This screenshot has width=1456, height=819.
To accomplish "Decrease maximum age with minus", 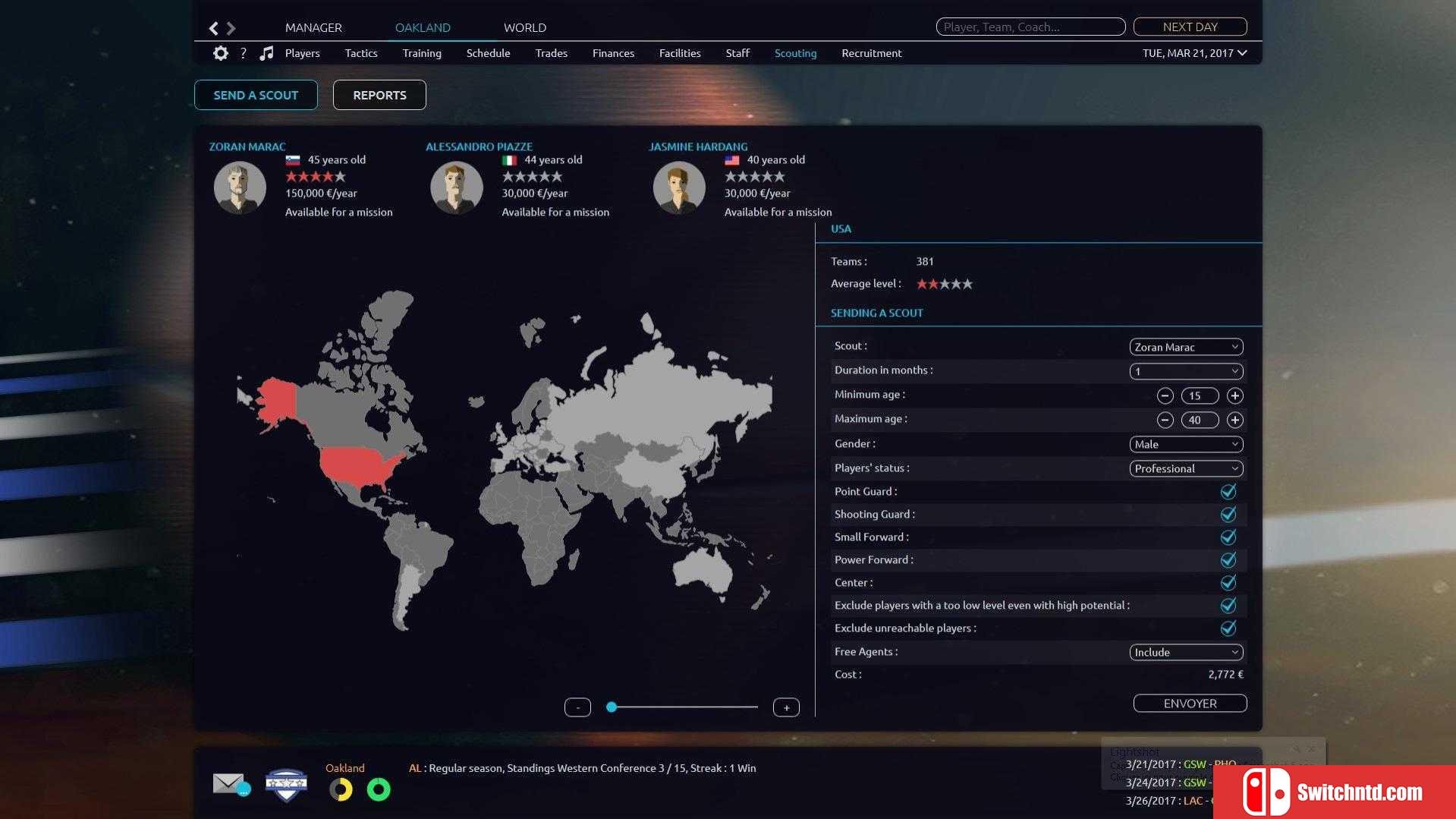I will (x=1165, y=420).
